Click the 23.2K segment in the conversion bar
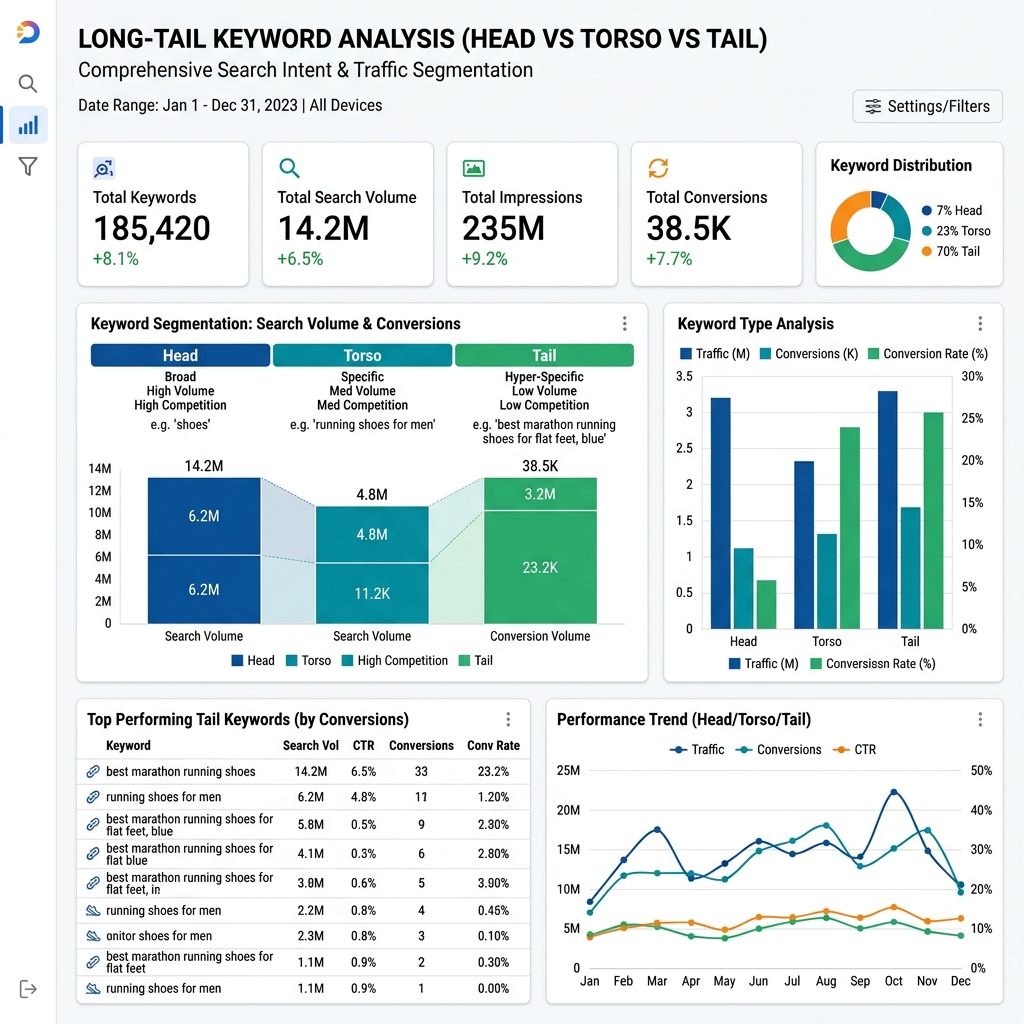Screen dimensions: 1024x1024 540,567
